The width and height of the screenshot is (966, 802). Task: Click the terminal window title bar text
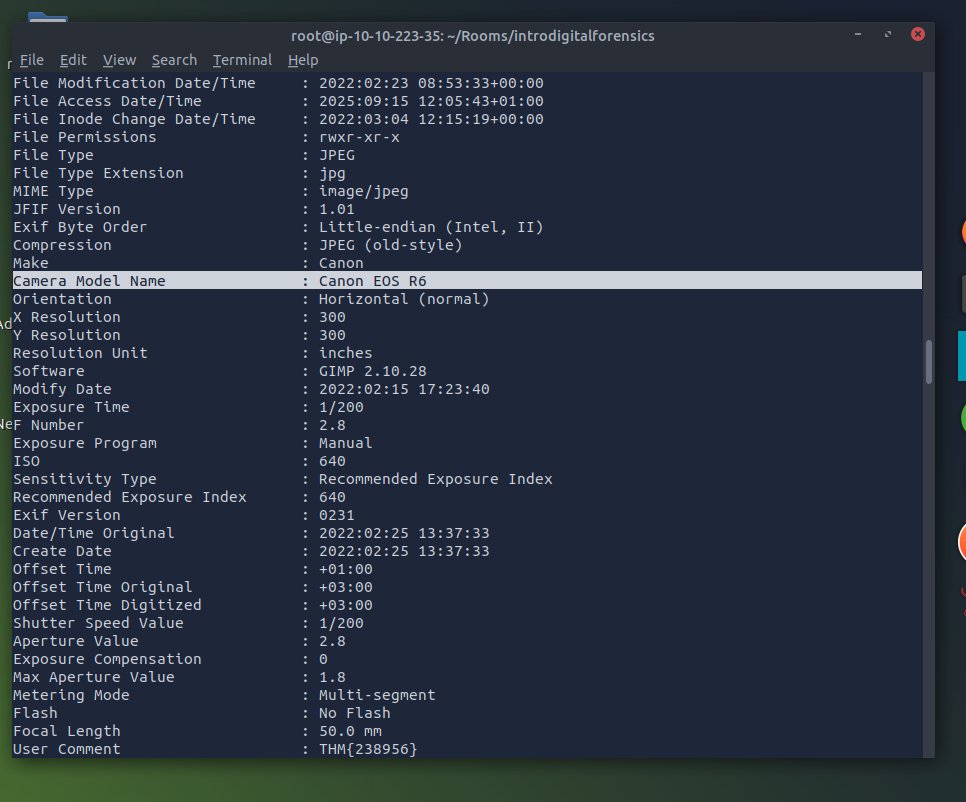click(x=472, y=35)
